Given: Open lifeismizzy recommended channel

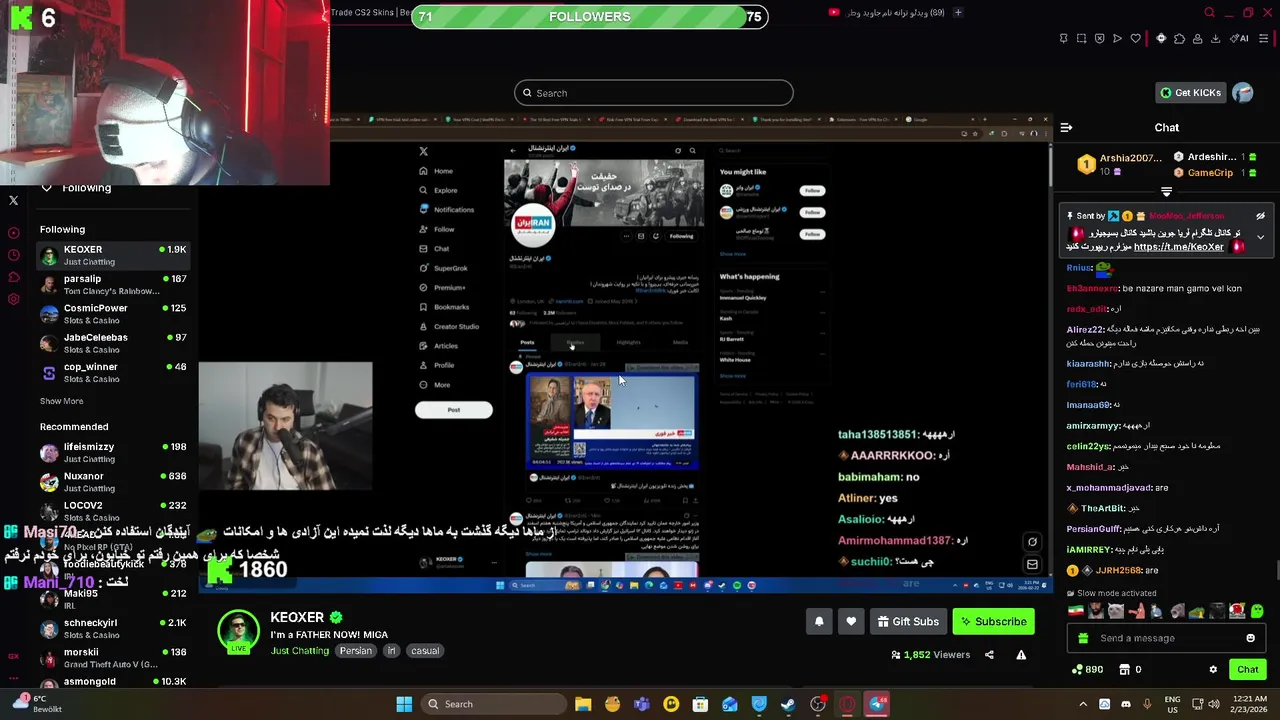Looking at the screenshot, I should click(113, 452).
